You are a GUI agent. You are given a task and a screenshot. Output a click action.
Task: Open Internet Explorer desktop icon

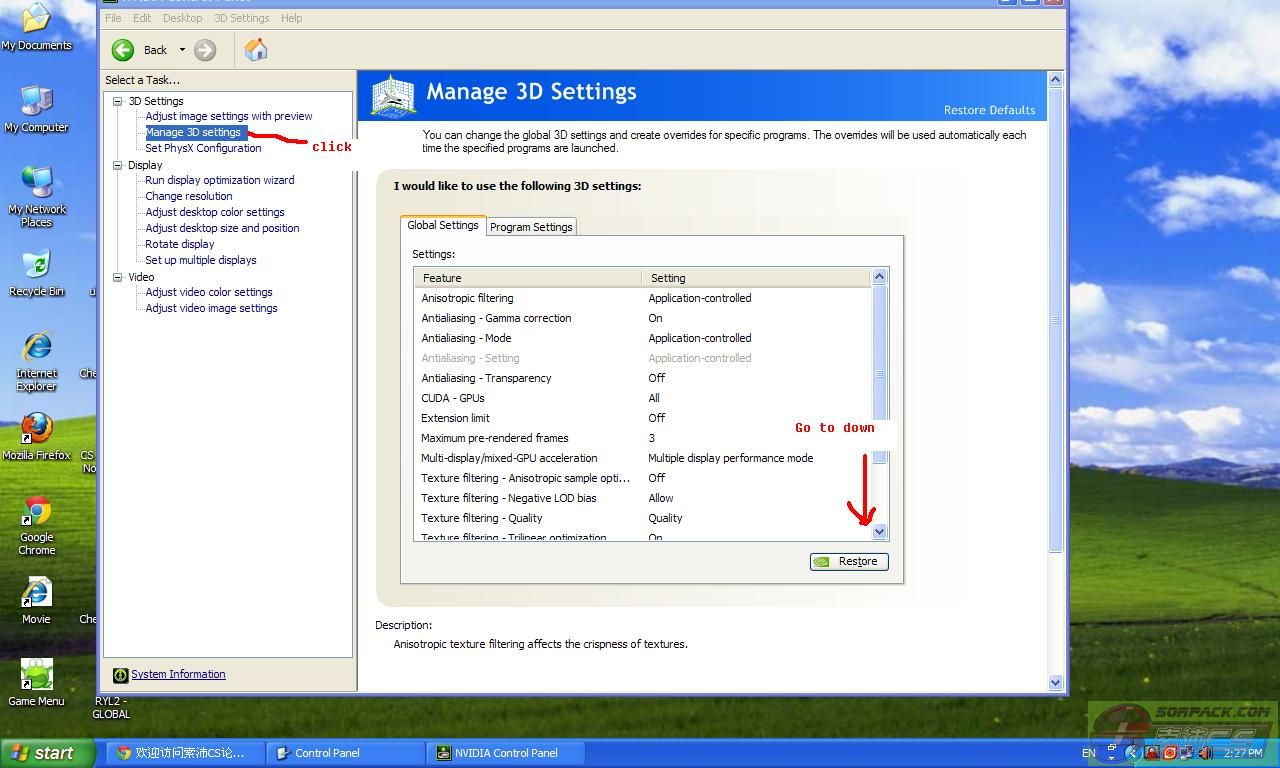pos(37,348)
